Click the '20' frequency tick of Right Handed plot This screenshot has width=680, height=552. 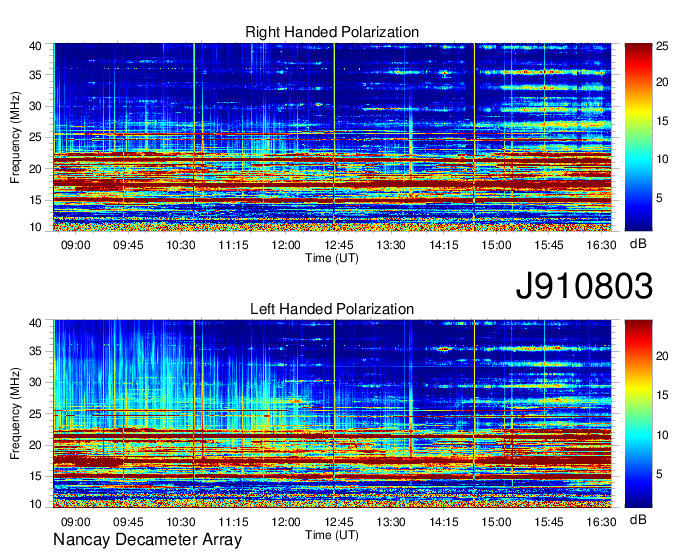point(35,169)
